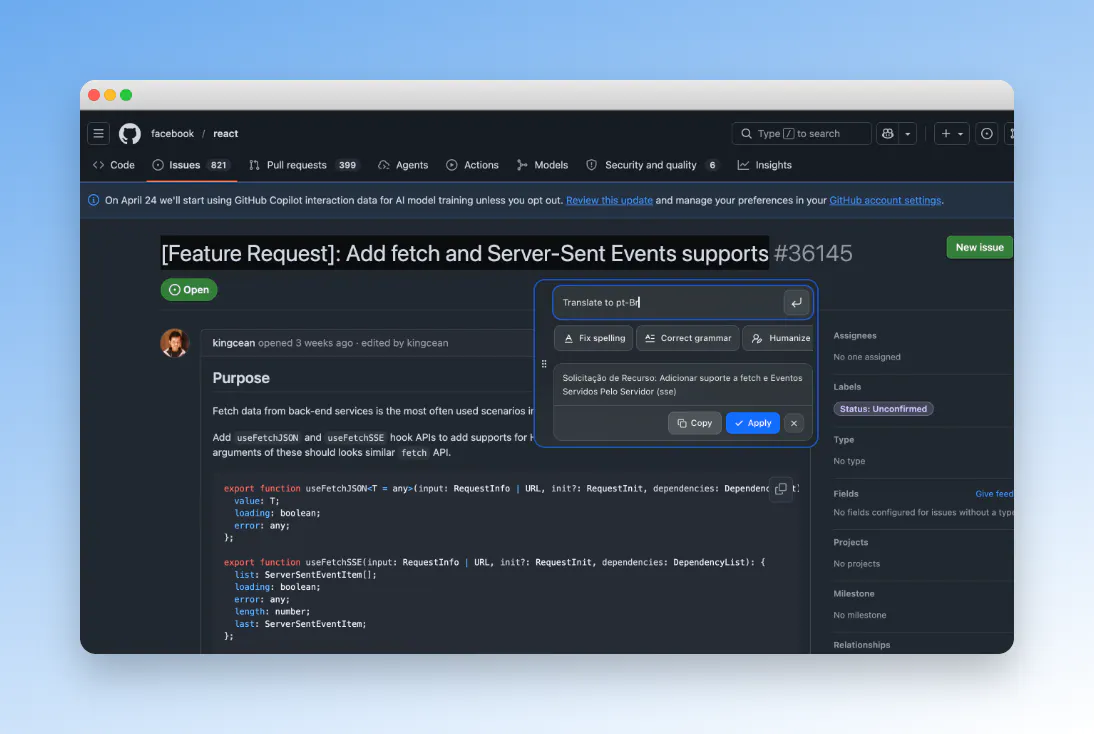The height and width of the screenshot is (734, 1094).
Task: Click the issue number #36145
Action: [813, 253]
